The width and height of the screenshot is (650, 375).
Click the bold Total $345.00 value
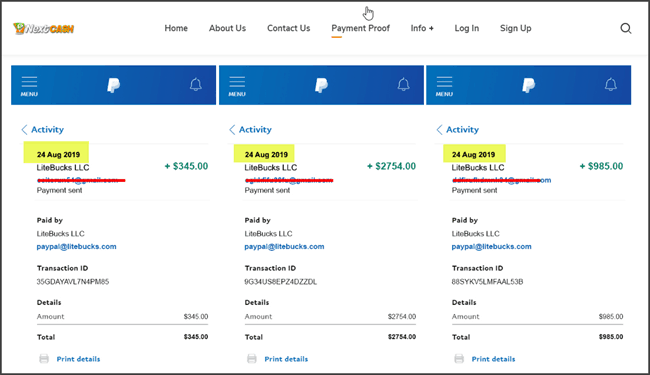[196, 337]
